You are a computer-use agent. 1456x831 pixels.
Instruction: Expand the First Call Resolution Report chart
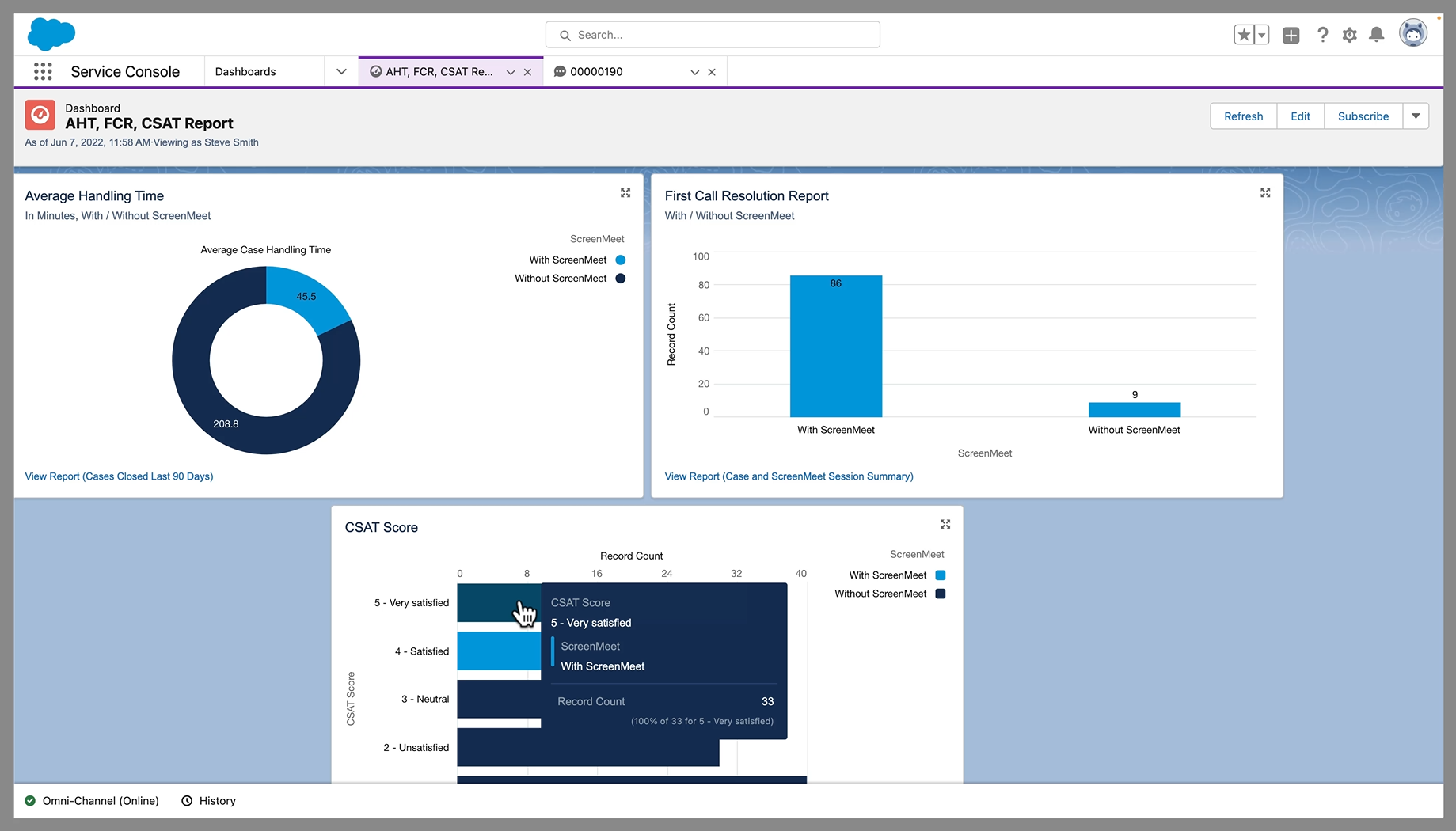click(x=1265, y=192)
